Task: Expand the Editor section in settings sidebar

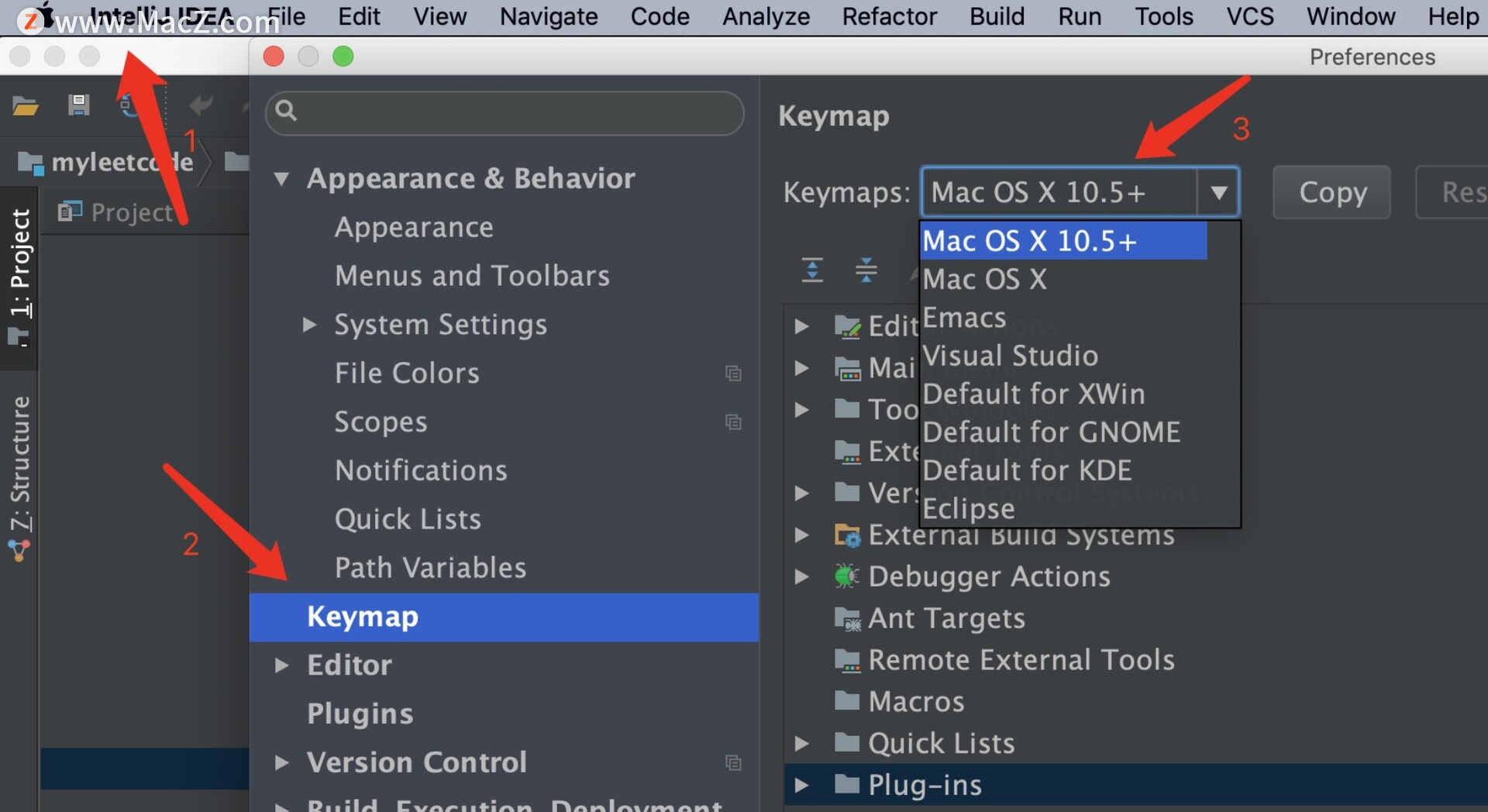Action: click(282, 665)
